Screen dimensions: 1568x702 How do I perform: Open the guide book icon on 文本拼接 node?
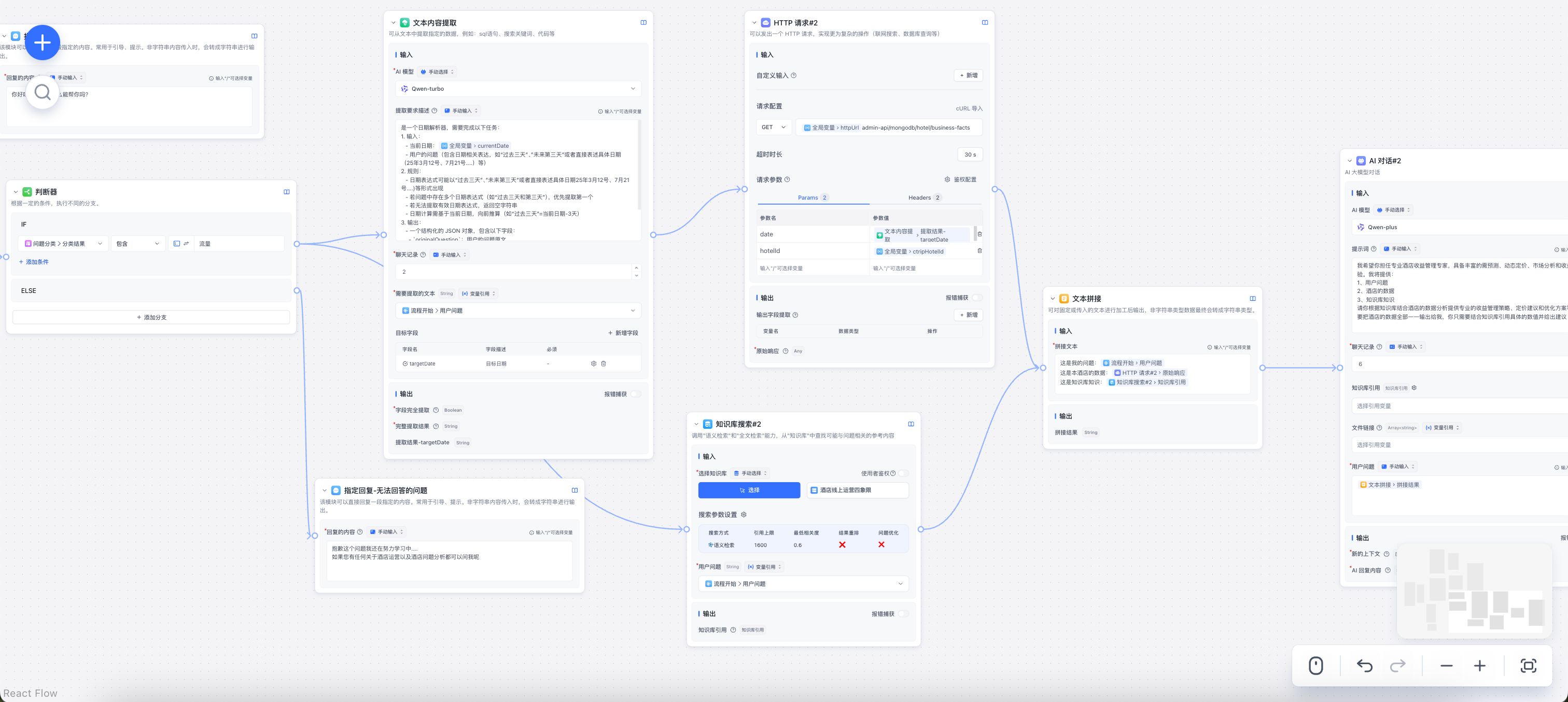click(x=1253, y=298)
